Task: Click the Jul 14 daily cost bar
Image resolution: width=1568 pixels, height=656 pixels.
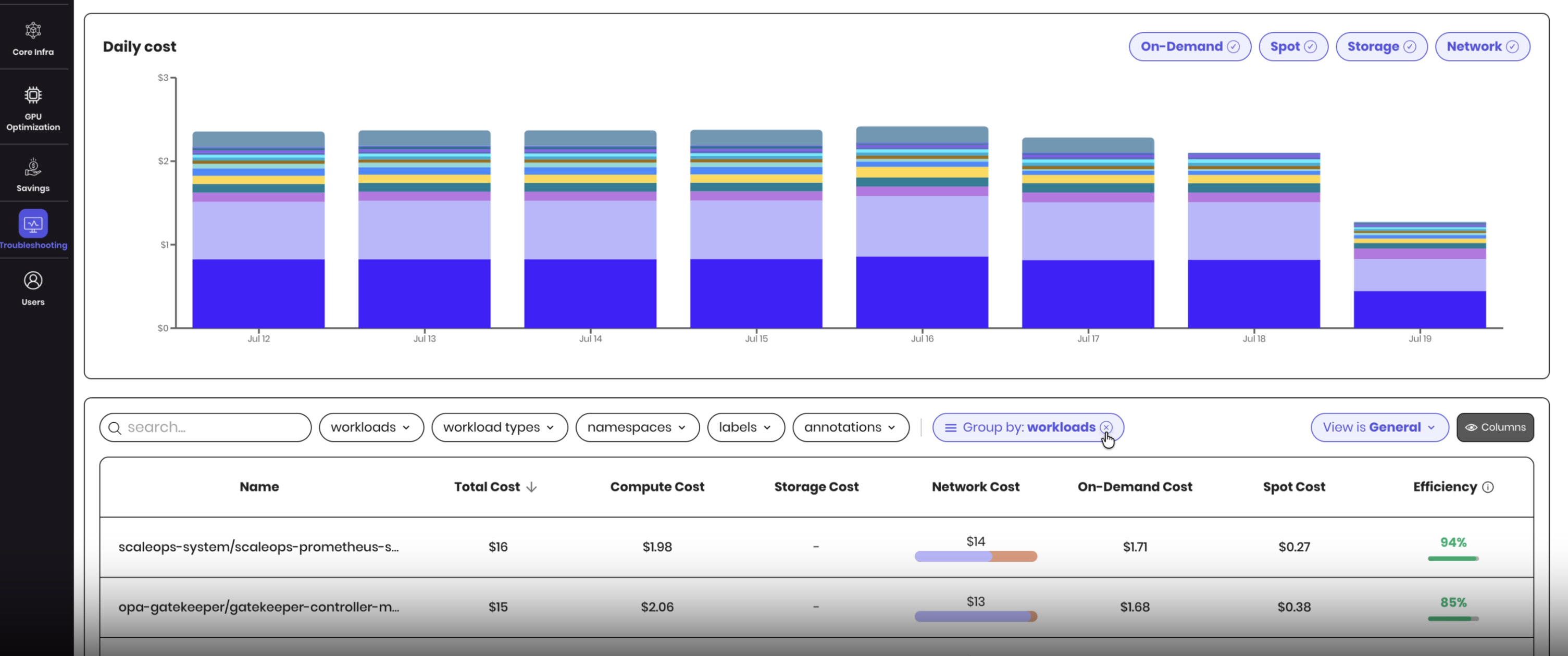Action: click(590, 230)
